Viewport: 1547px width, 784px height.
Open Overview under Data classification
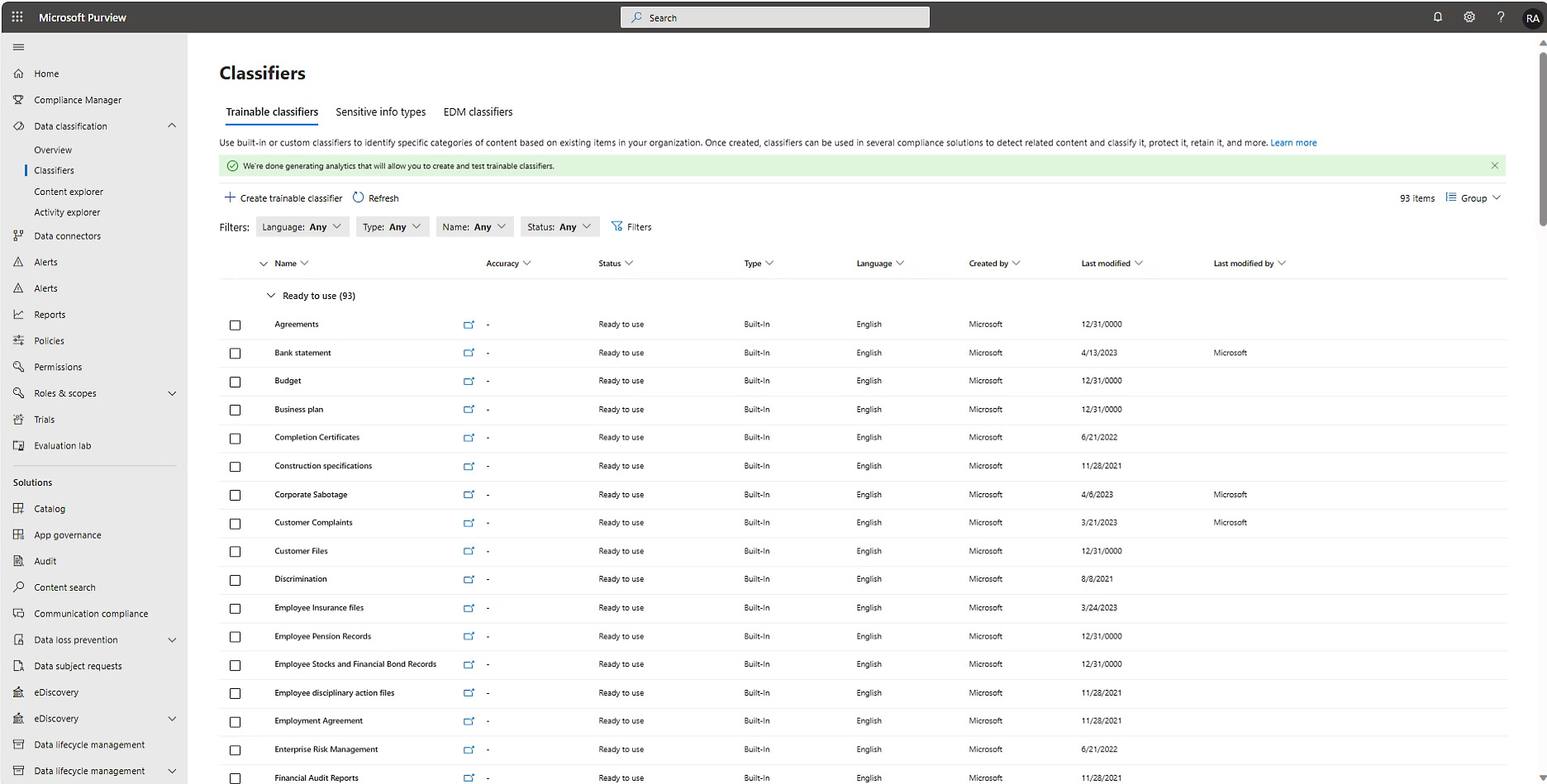click(53, 150)
